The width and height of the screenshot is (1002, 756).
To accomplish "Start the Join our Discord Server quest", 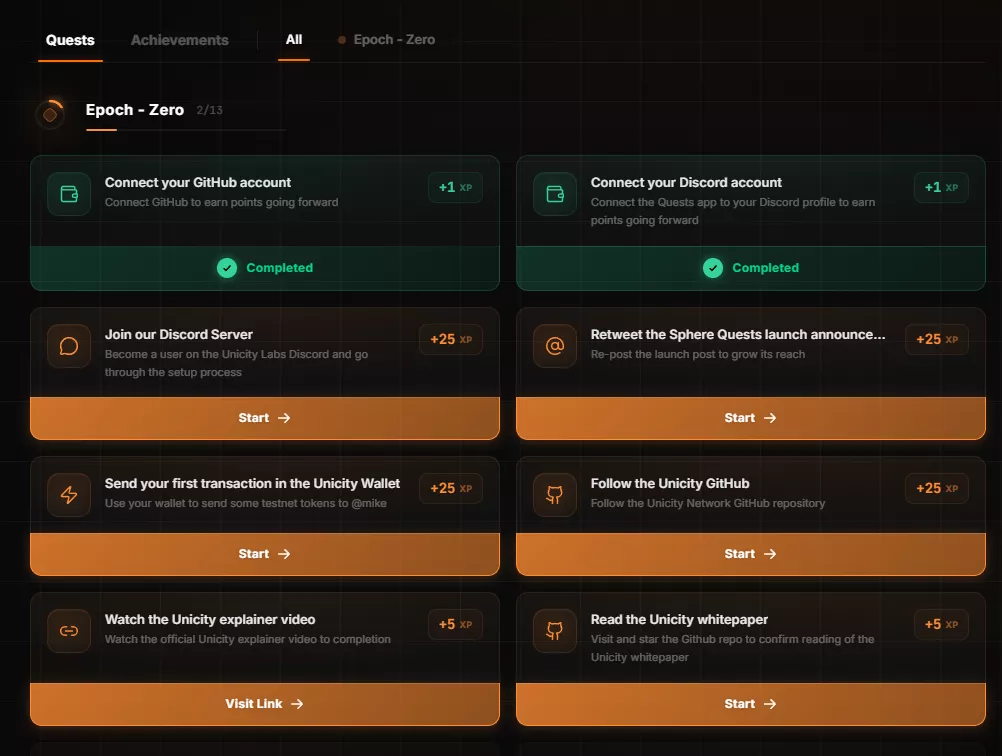I will point(264,418).
